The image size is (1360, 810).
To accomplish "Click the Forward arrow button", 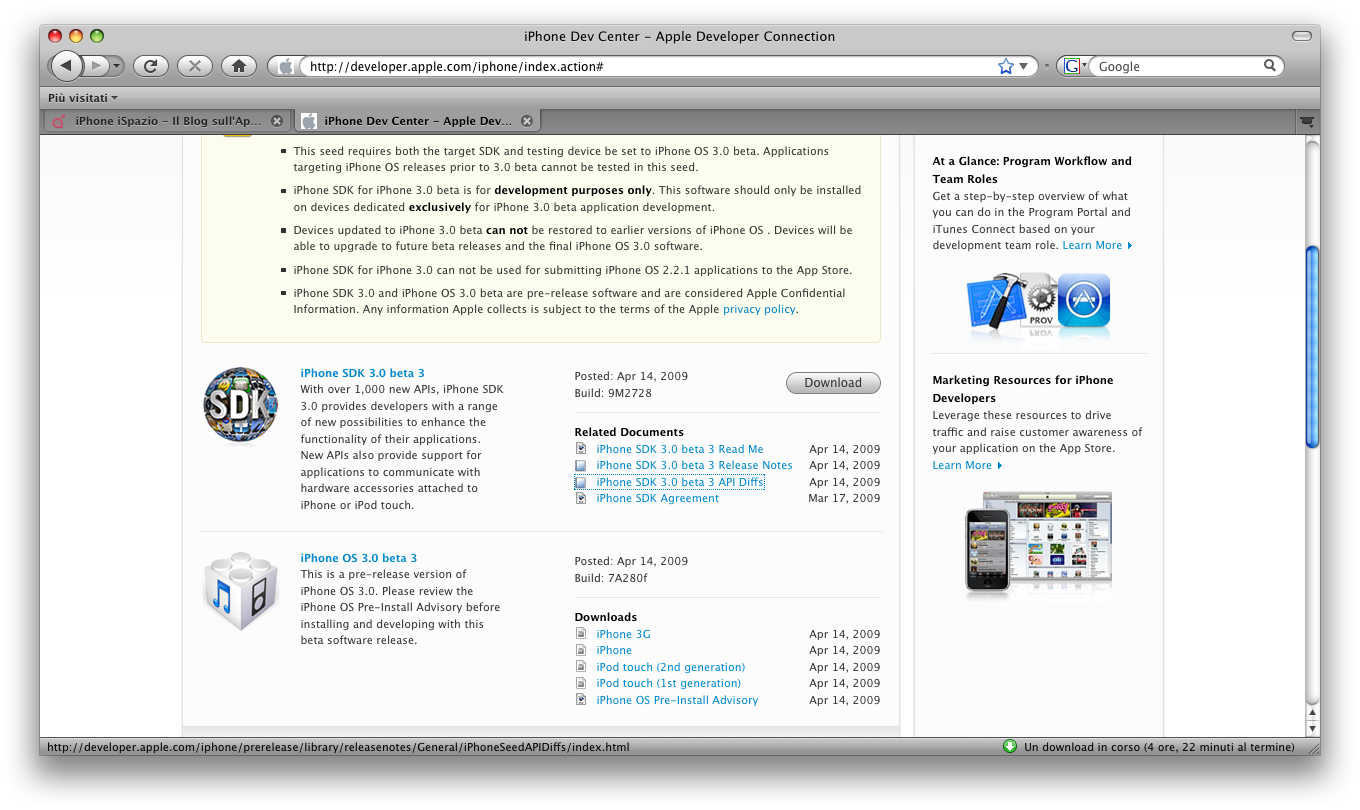I will click(x=97, y=66).
